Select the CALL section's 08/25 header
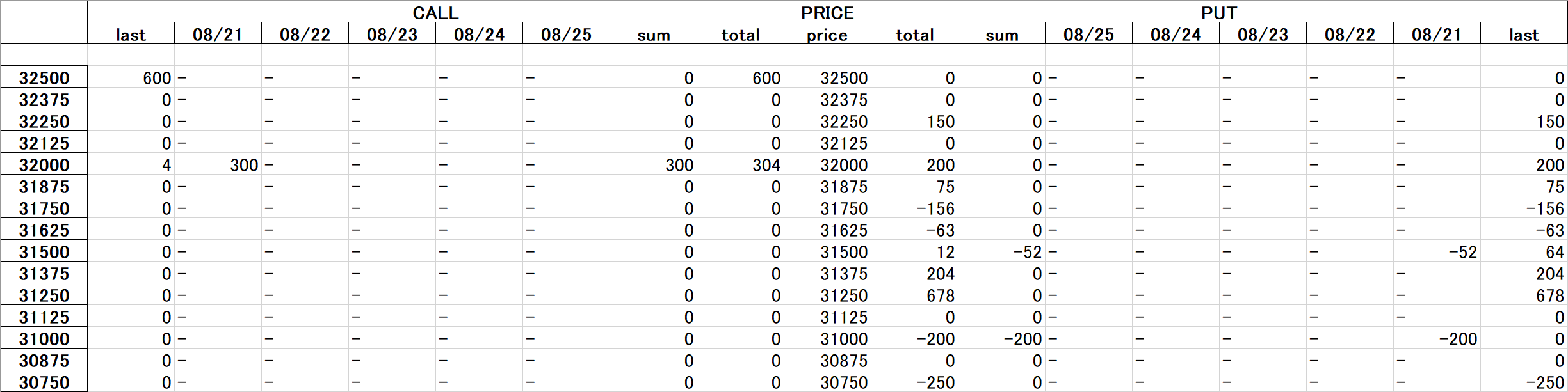This screenshot has height=392, width=1568. point(566,34)
